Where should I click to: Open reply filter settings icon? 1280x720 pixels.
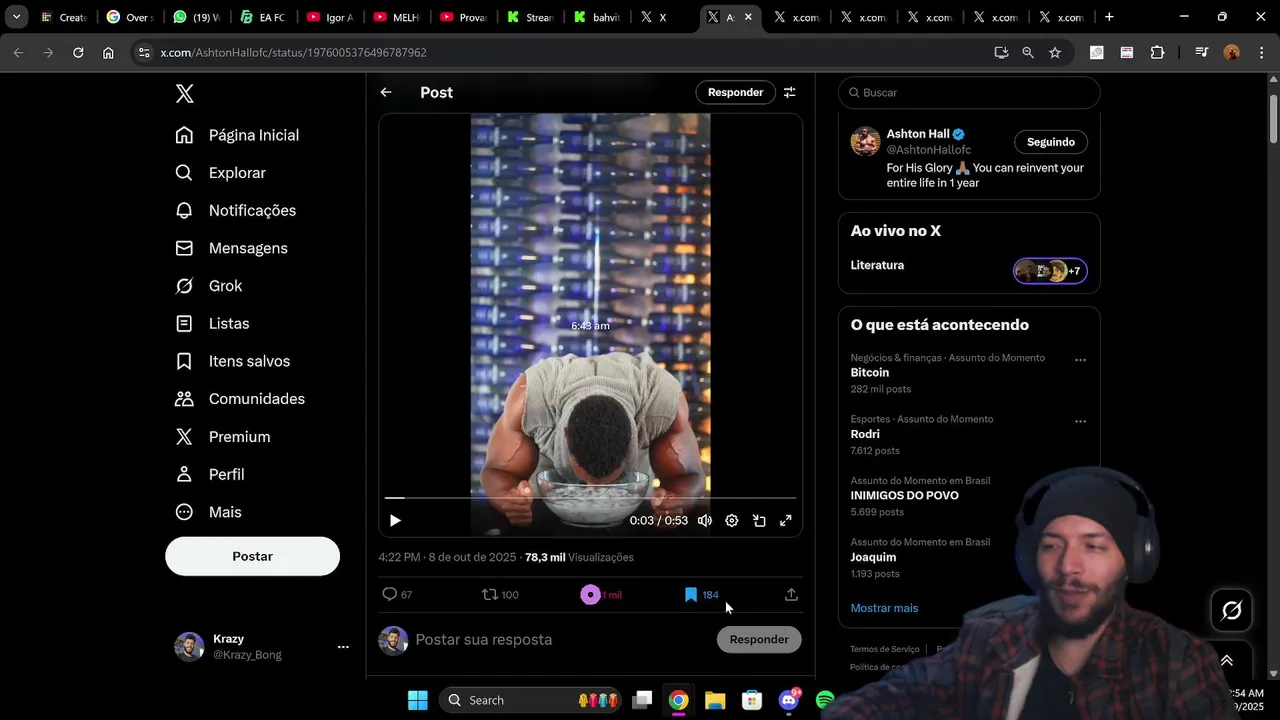pyautogui.click(x=789, y=92)
